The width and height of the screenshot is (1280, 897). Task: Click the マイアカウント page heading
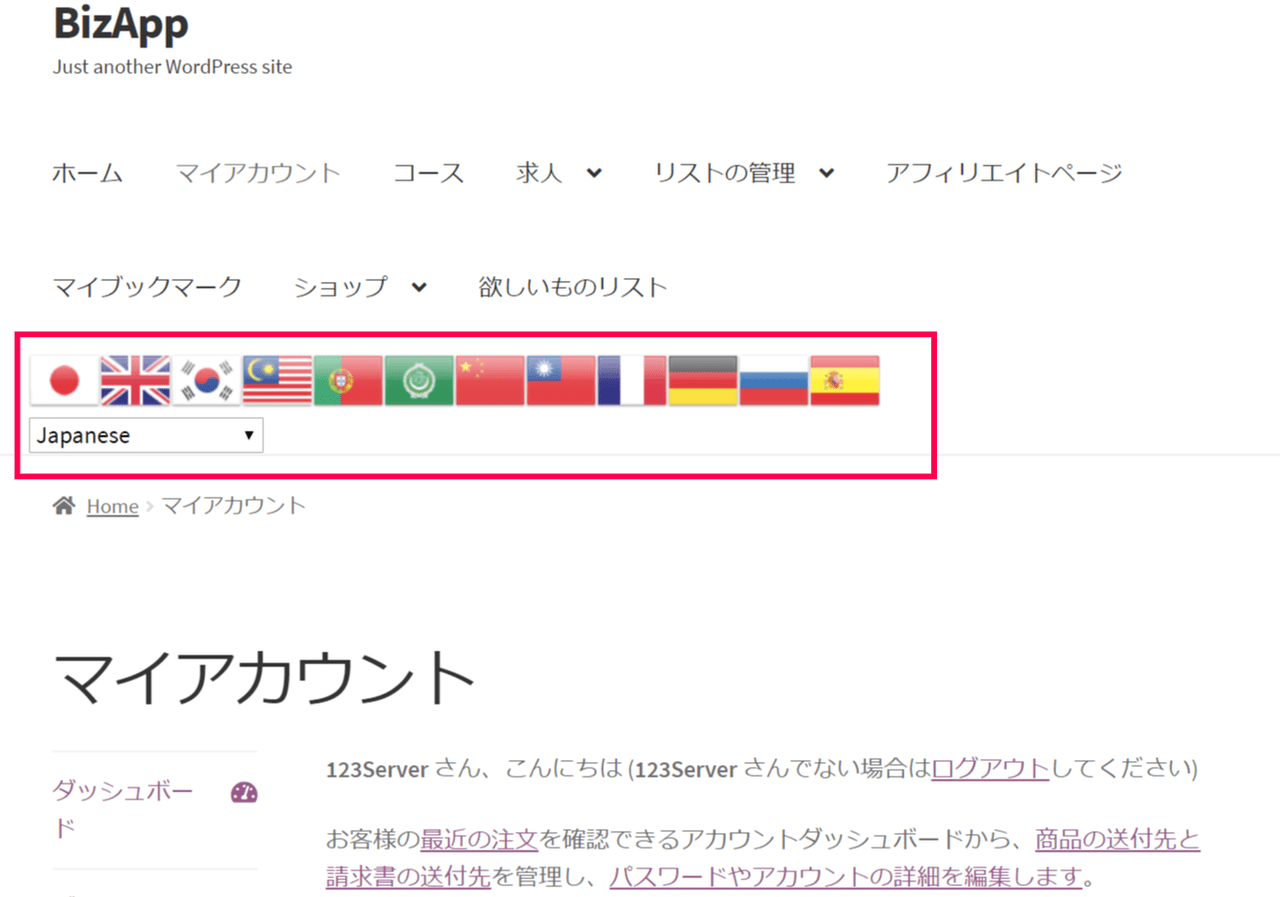click(x=264, y=678)
